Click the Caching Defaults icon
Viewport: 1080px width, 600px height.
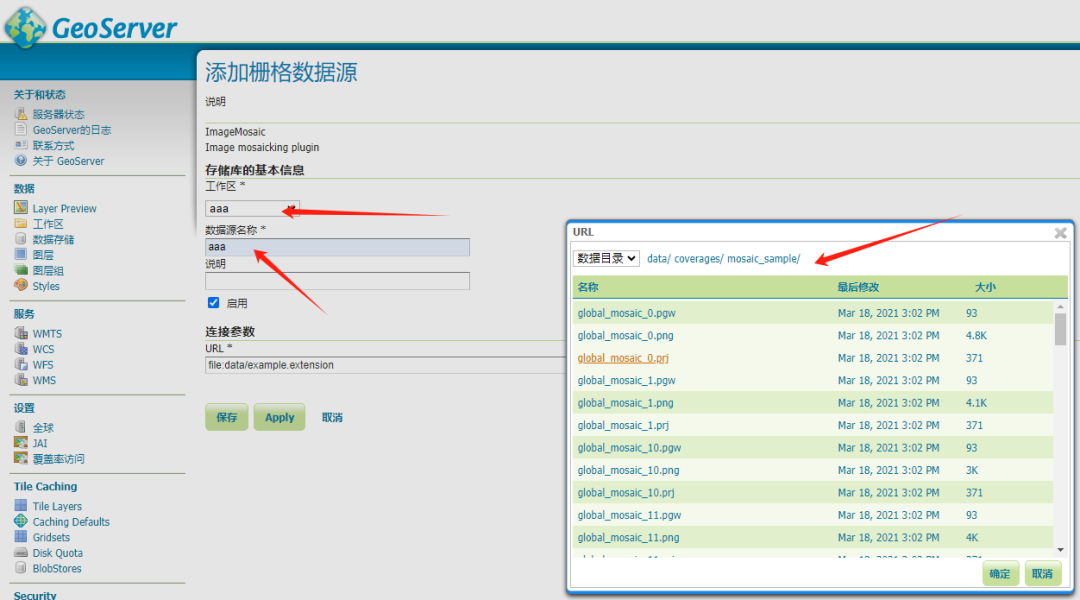tap(21, 521)
